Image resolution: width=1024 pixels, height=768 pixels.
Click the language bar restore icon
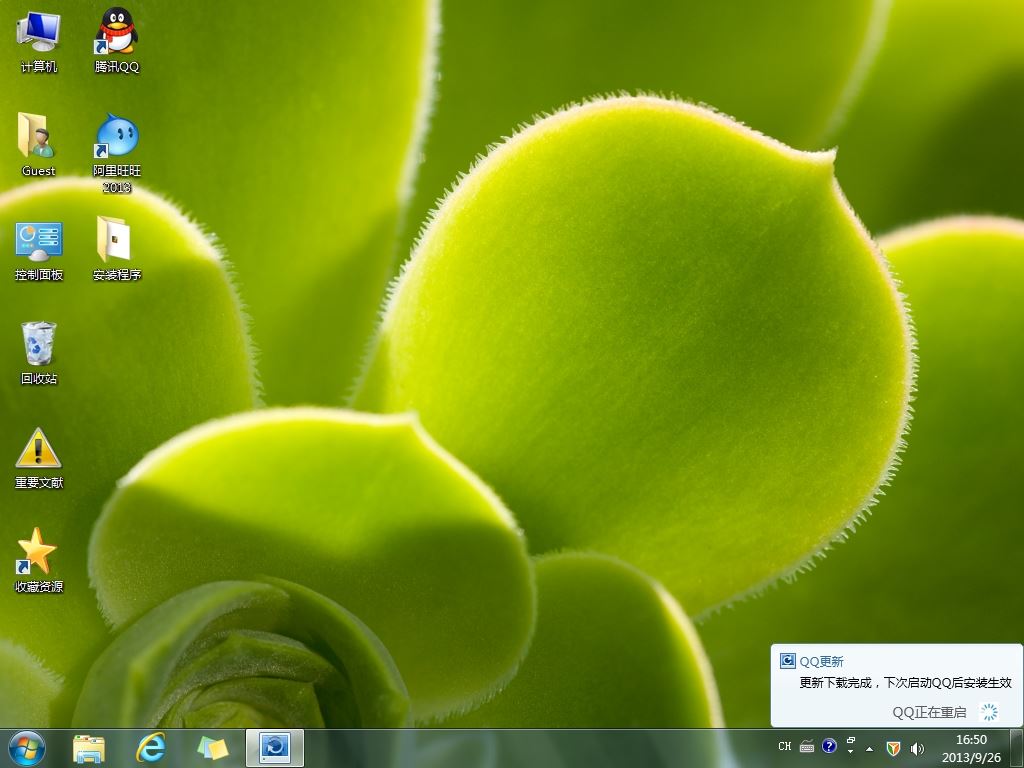tap(851, 741)
